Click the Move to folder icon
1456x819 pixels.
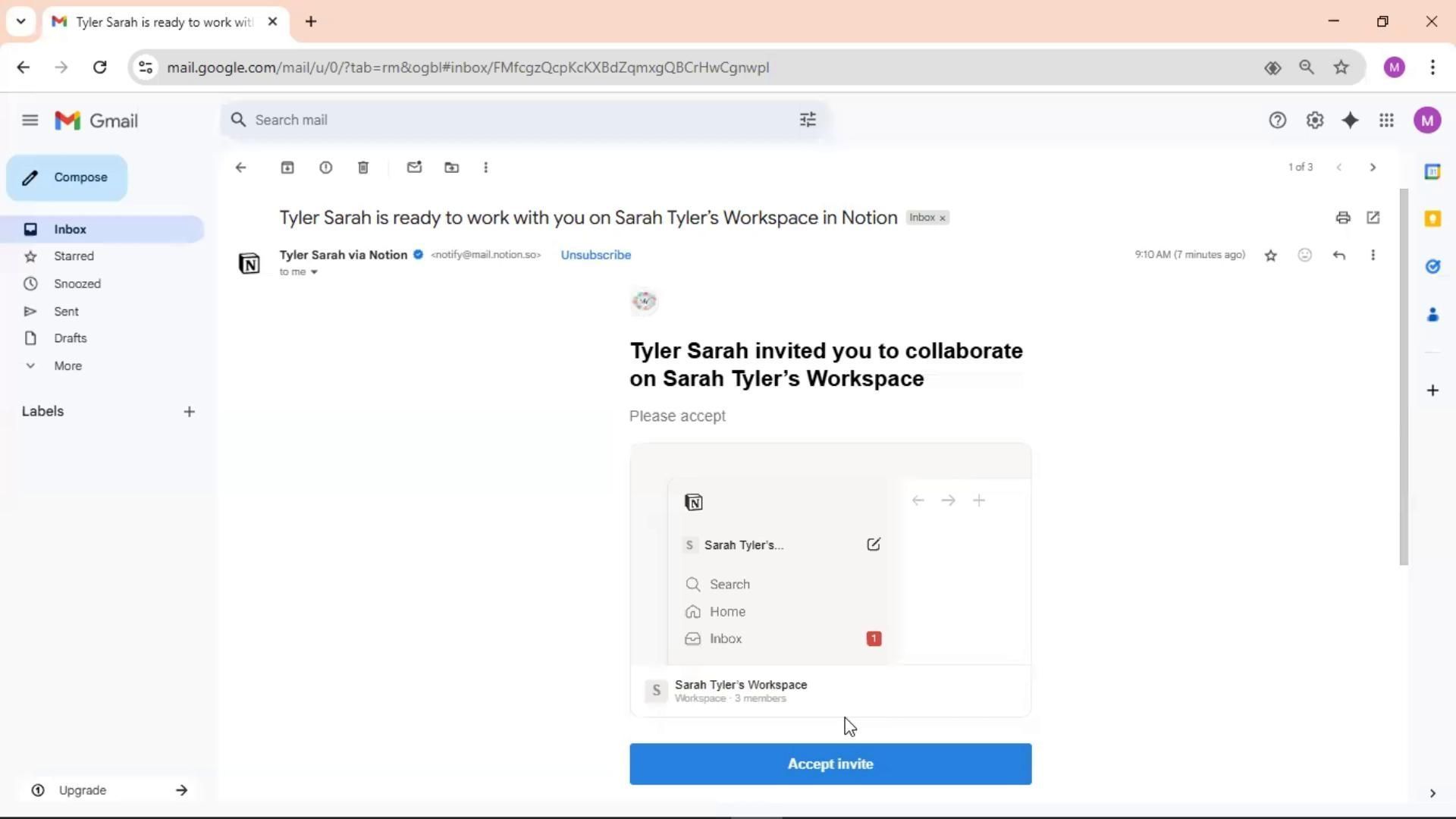(452, 168)
